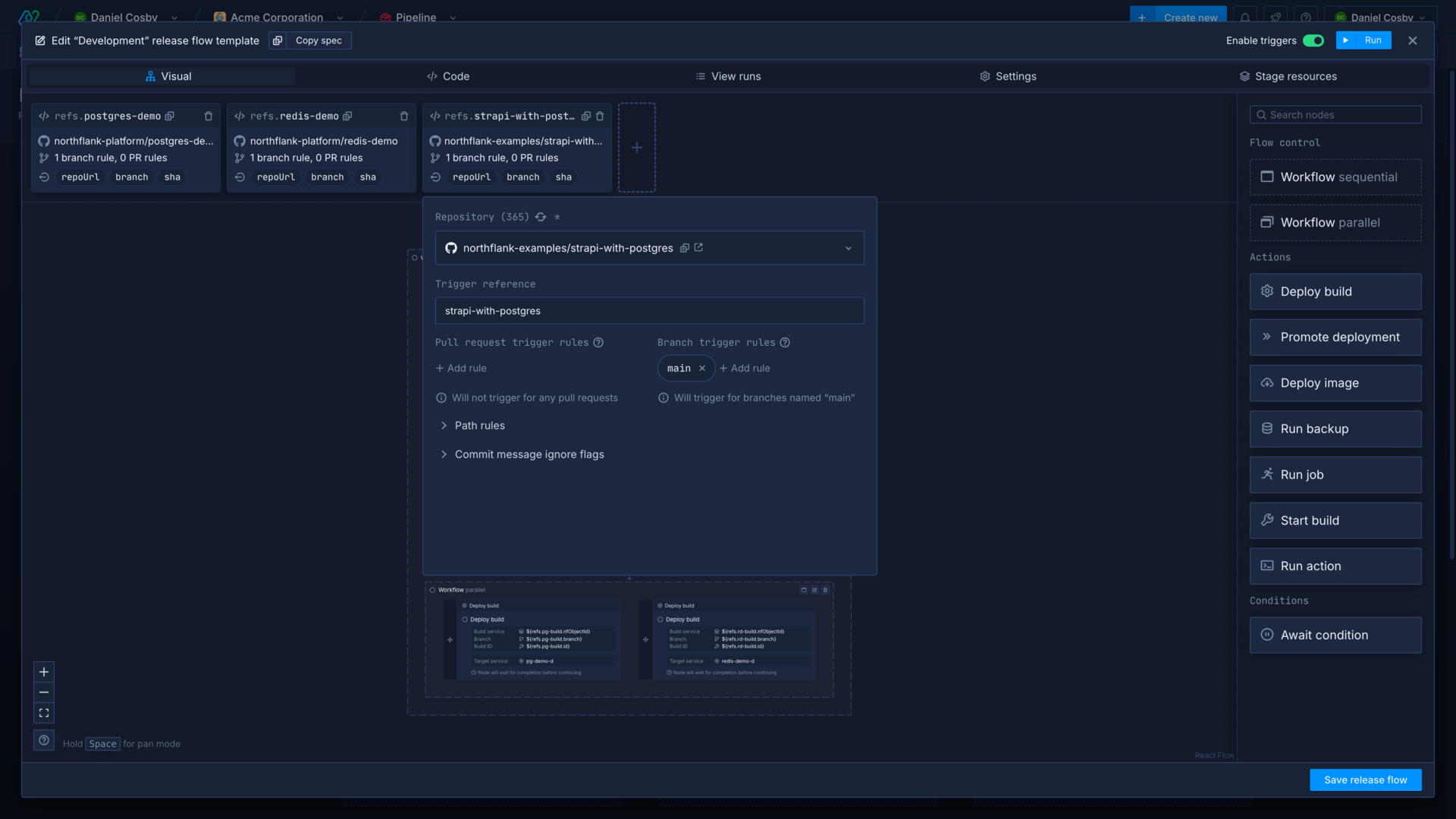This screenshot has width=1456, height=819.
Task: Click repoUrl chip in postgres-demo card
Action: click(80, 177)
